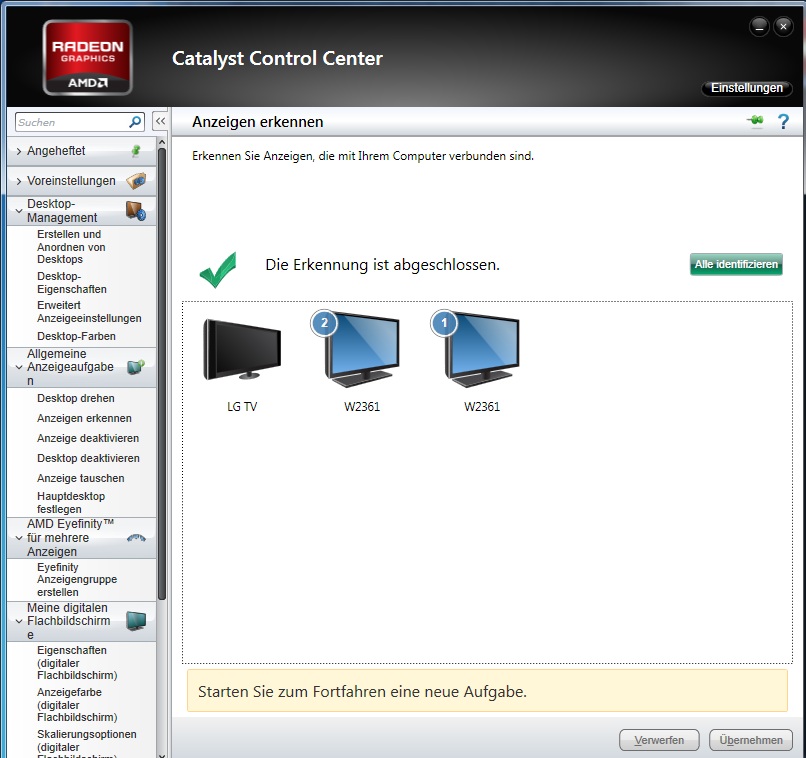Screen dimensions: 806x758
Task: Close the Catalyst Control Center window
Action: click(x=783, y=26)
